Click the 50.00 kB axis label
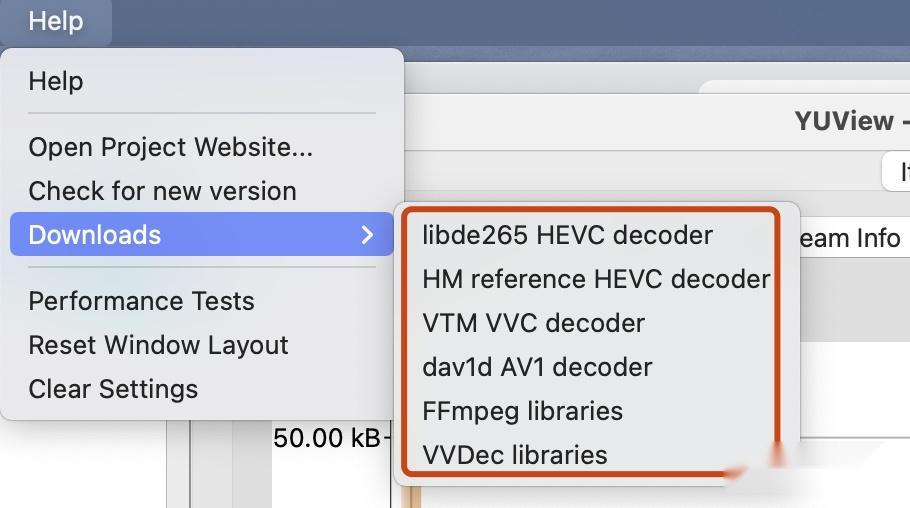 pos(325,438)
